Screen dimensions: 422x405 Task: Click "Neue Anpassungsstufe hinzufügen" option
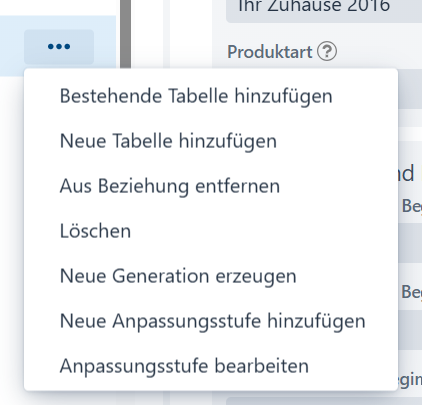pos(212,321)
